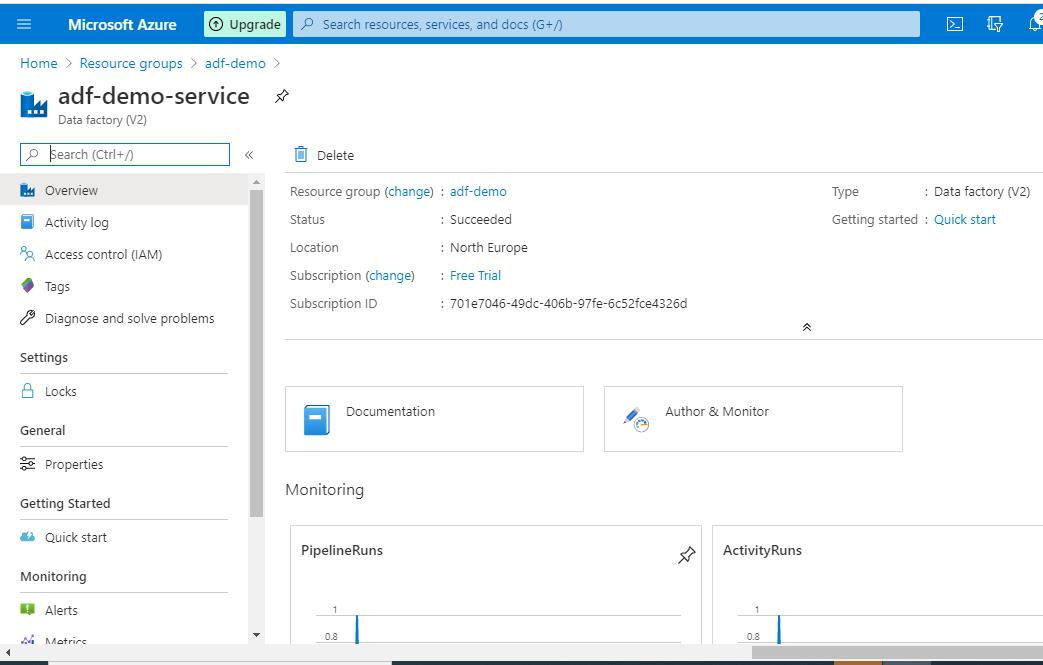The height and width of the screenshot is (665, 1043).
Task: Click the Delete trash icon
Action: 301,154
